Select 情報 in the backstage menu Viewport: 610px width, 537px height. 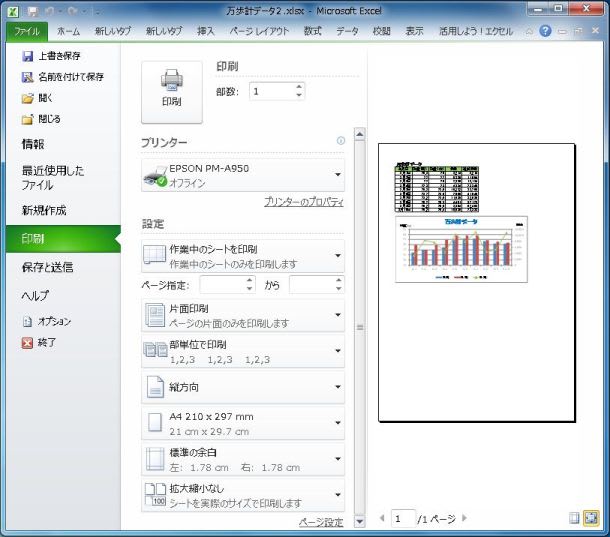33,144
